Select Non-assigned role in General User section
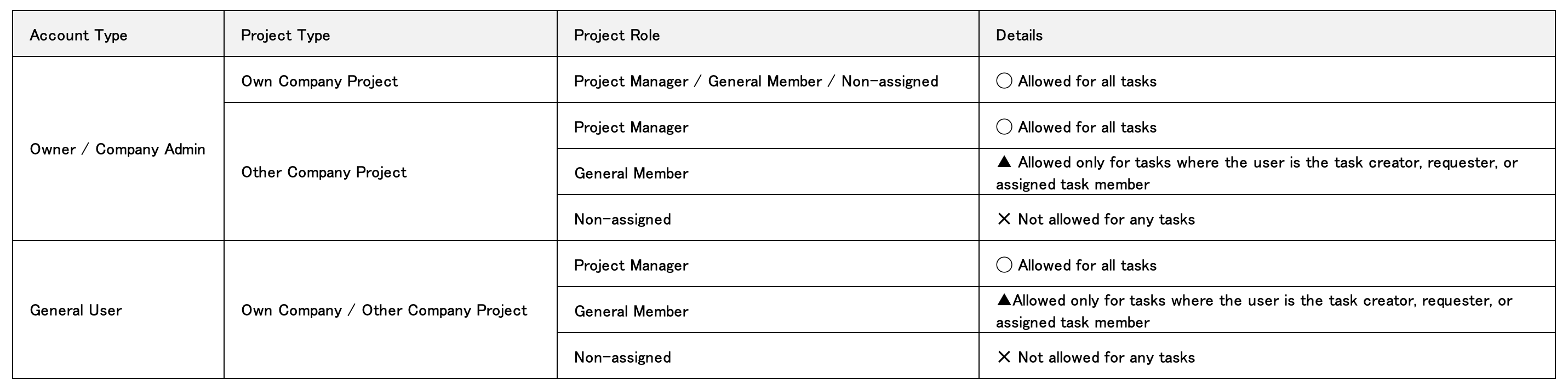This screenshot has height=389, width=1568. point(622,357)
